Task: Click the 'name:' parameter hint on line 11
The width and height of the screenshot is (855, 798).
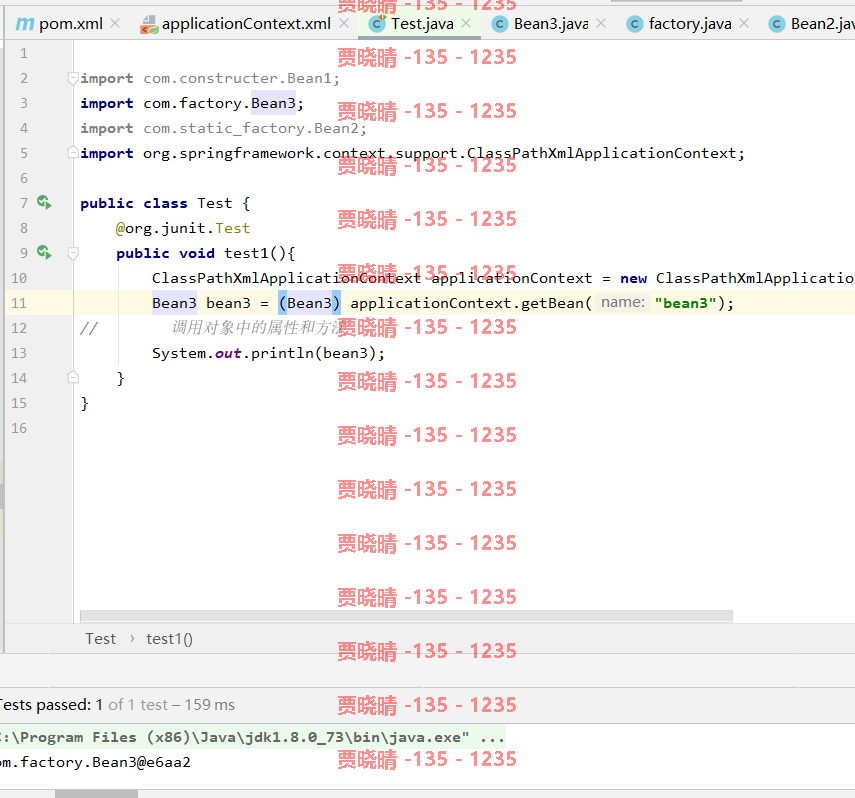Action: pos(622,302)
